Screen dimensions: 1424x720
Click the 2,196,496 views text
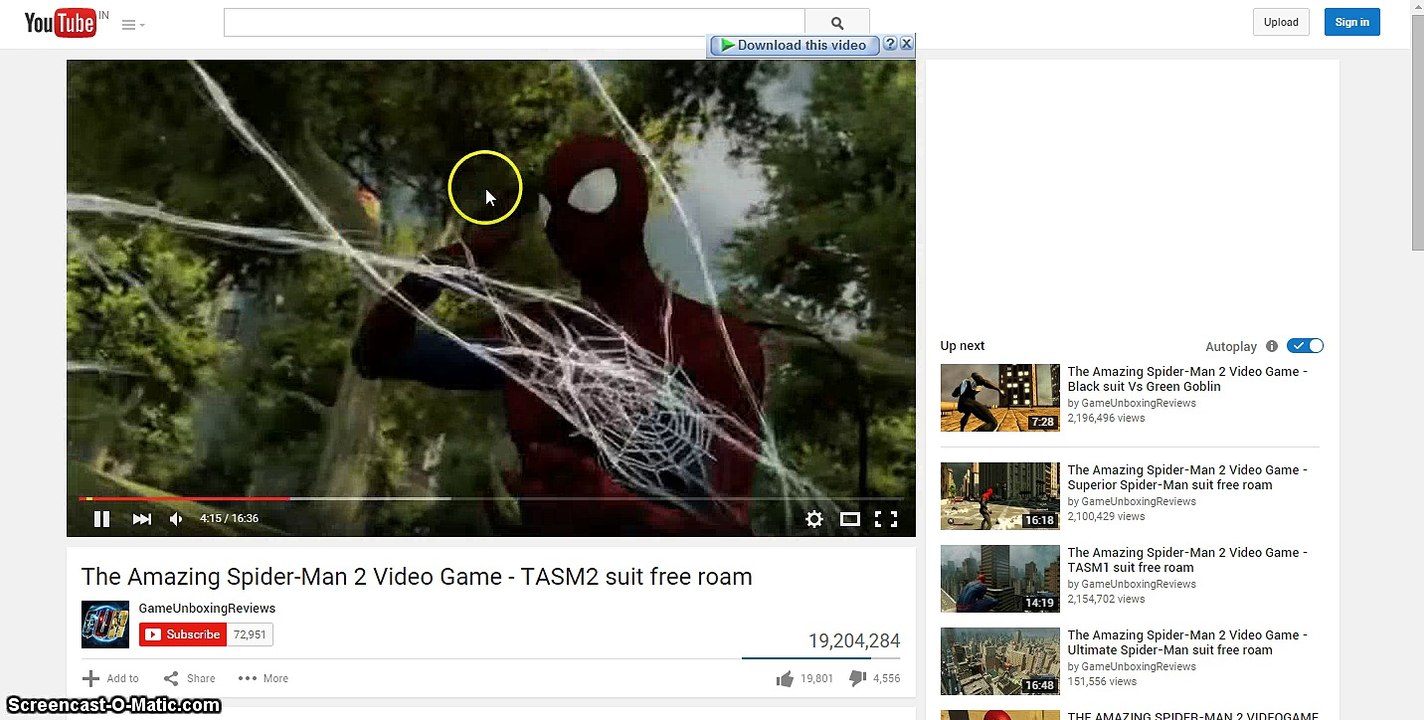click(1106, 418)
